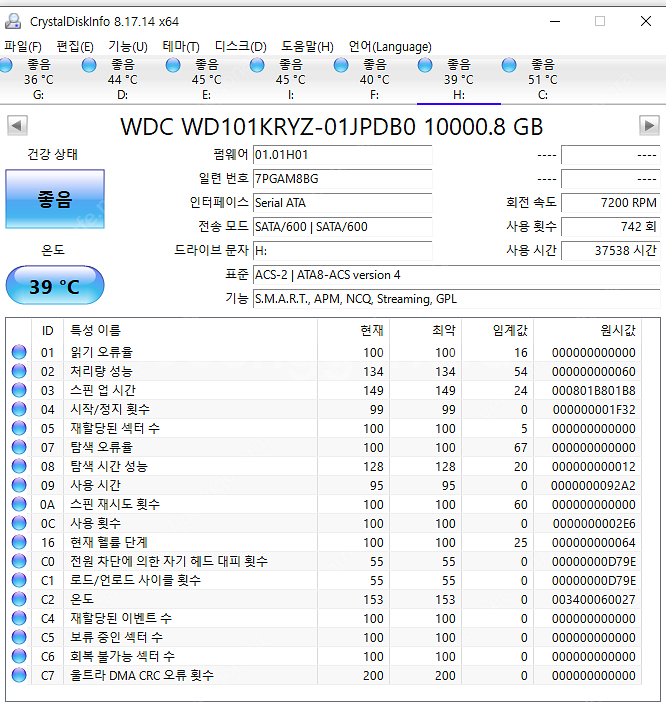Click the 원시값 column header

click(588, 330)
